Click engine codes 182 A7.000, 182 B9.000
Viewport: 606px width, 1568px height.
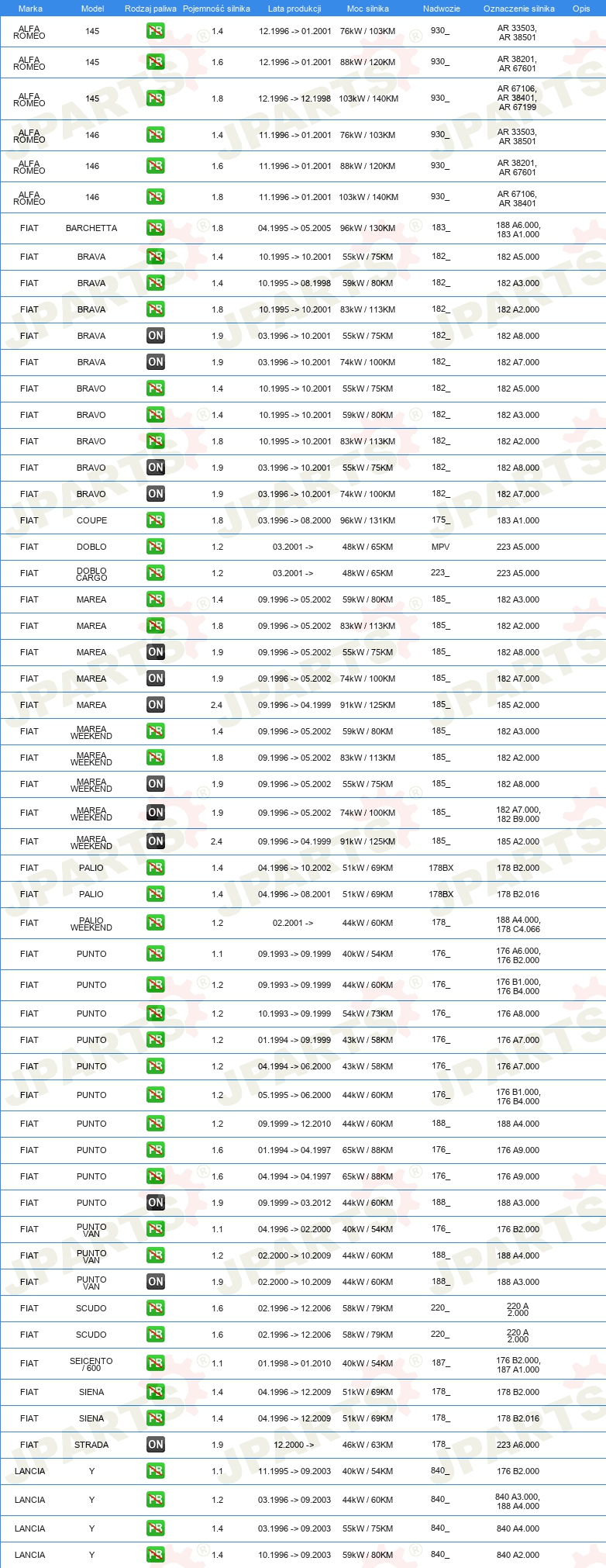pos(518,814)
